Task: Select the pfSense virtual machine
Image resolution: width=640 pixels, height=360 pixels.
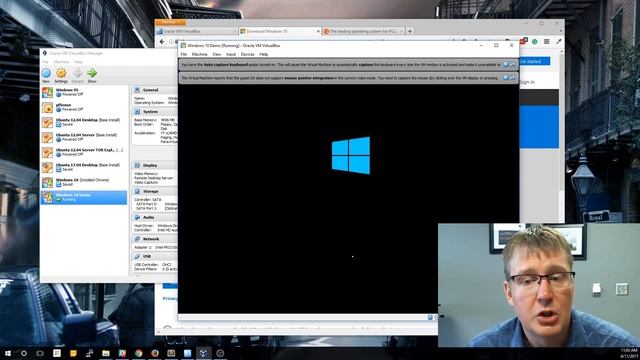Action: [84, 107]
